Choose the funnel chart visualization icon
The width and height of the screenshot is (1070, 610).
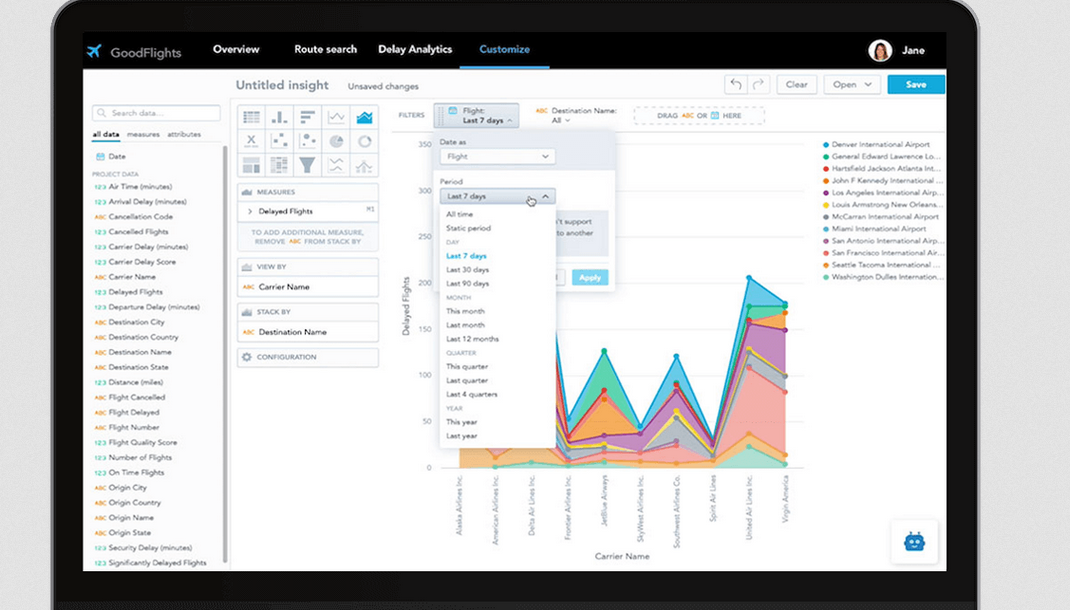coord(308,165)
